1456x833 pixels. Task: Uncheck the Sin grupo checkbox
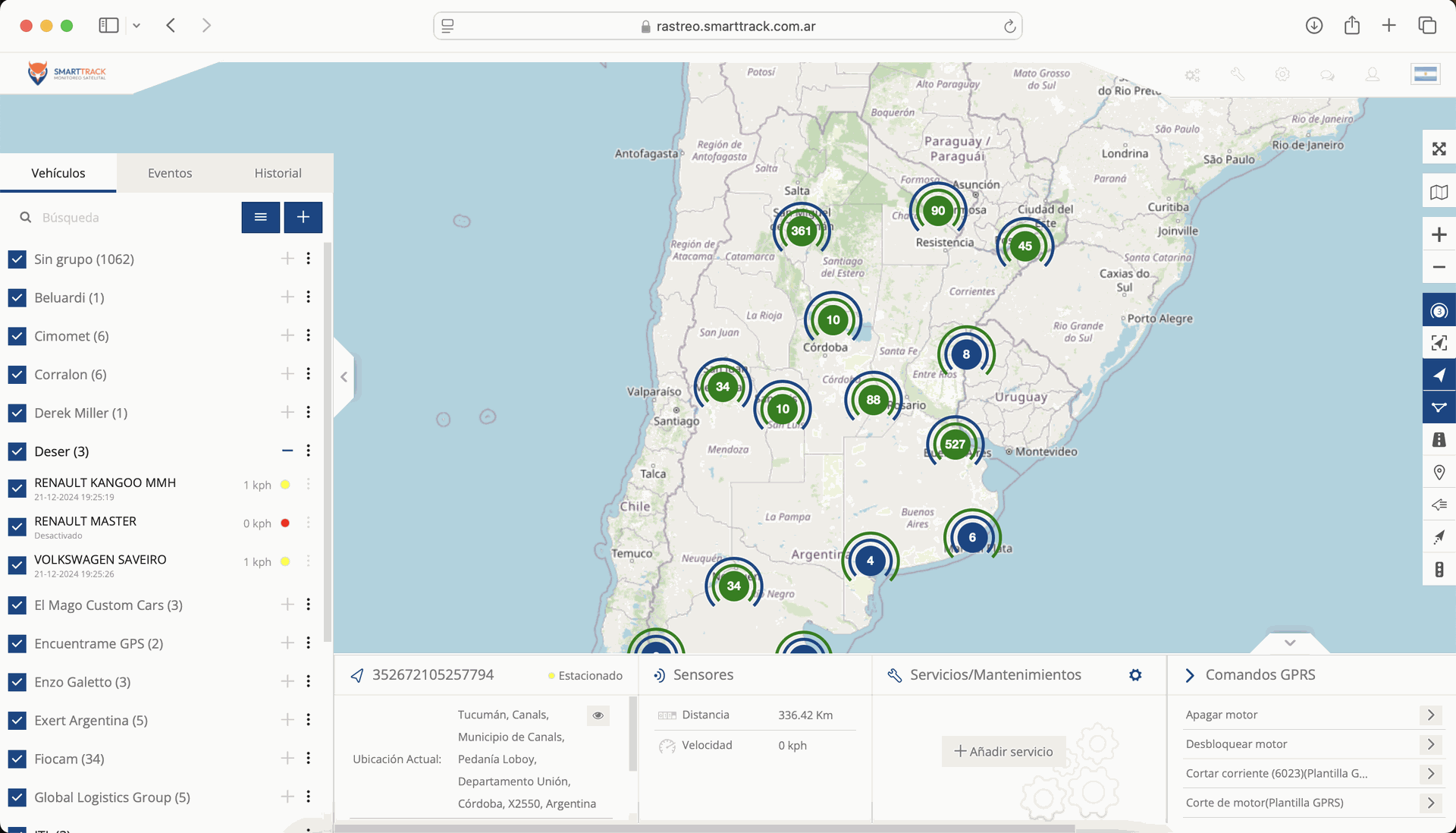[x=17, y=259]
